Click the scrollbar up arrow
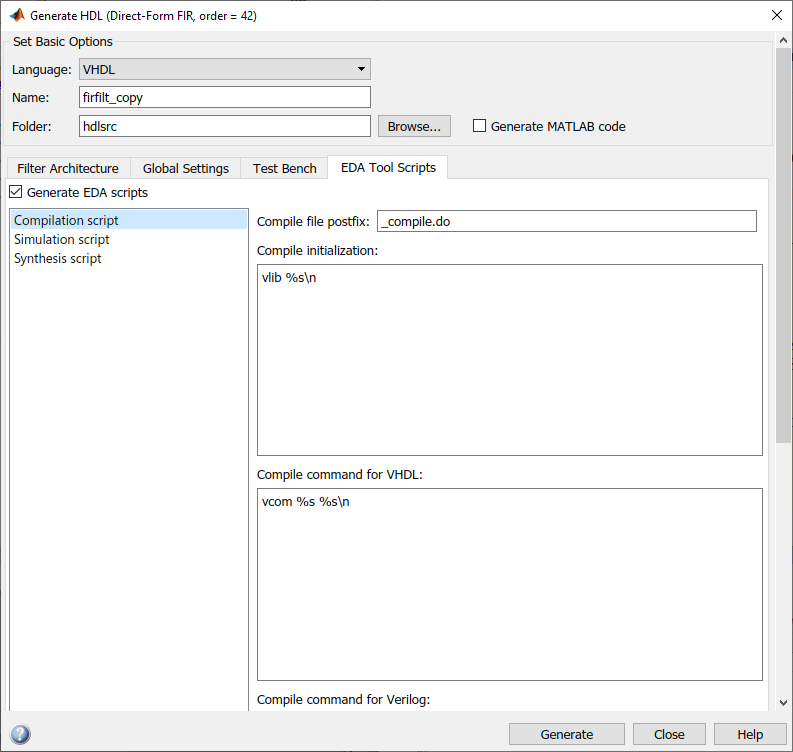The image size is (793, 752). 783,40
